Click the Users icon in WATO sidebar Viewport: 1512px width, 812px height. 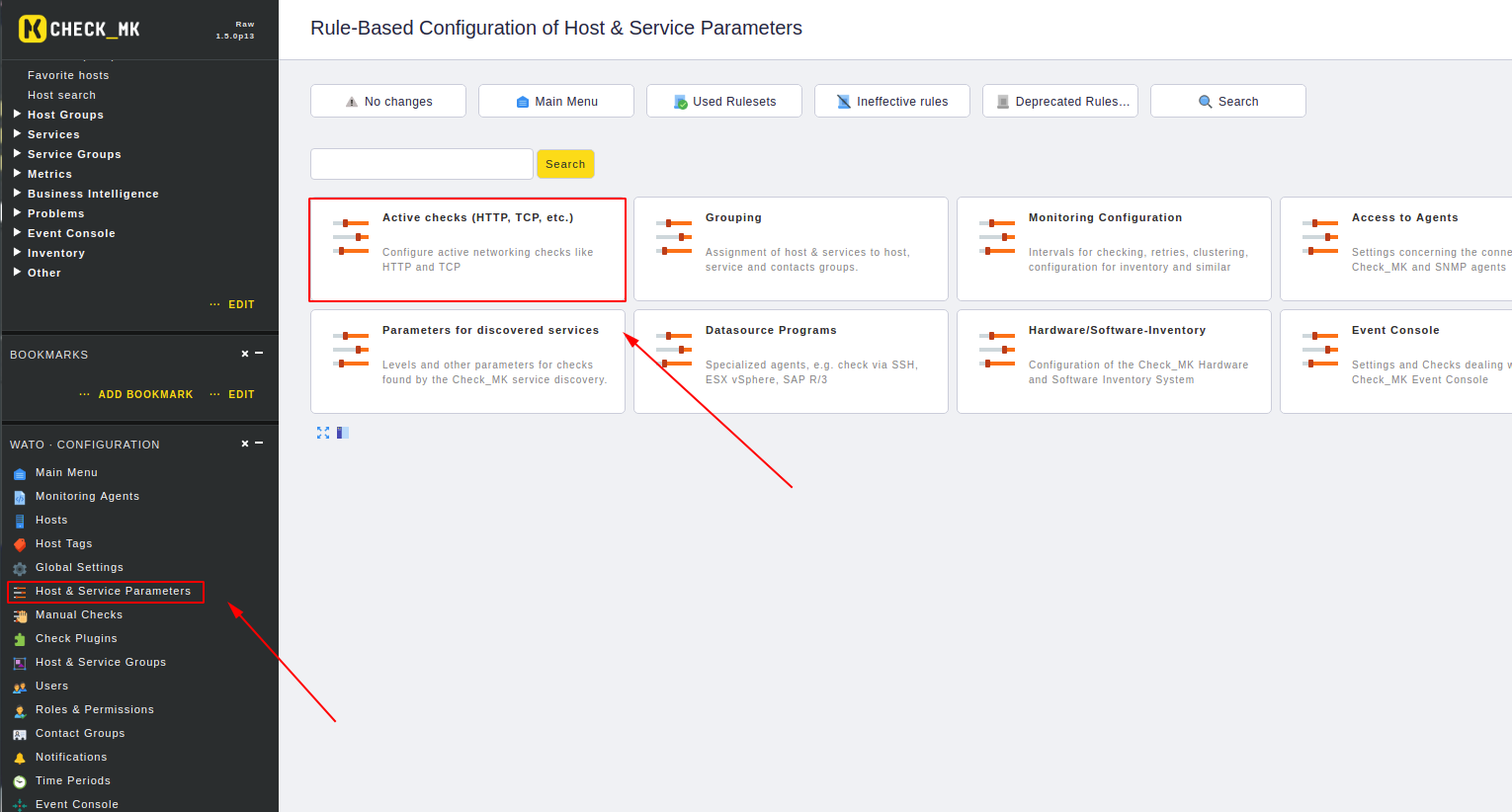coord(20,687)
